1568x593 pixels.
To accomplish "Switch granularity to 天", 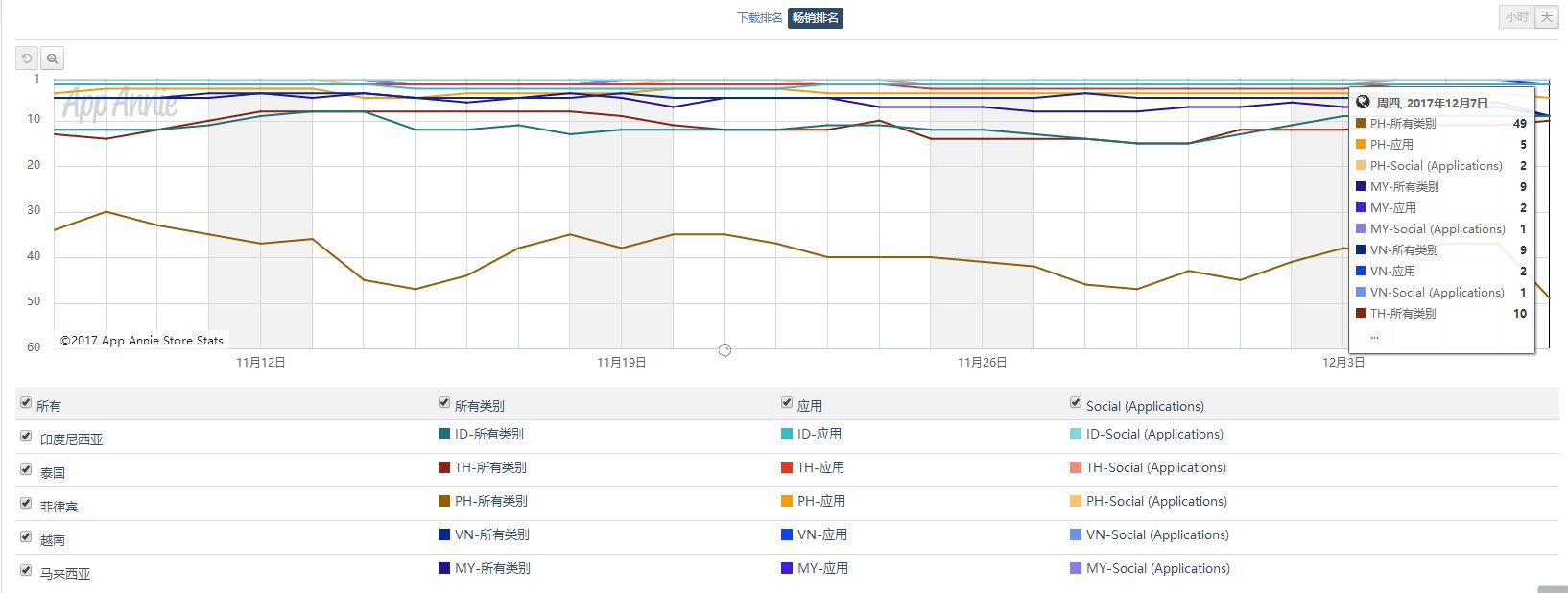I will (1547, 16).
